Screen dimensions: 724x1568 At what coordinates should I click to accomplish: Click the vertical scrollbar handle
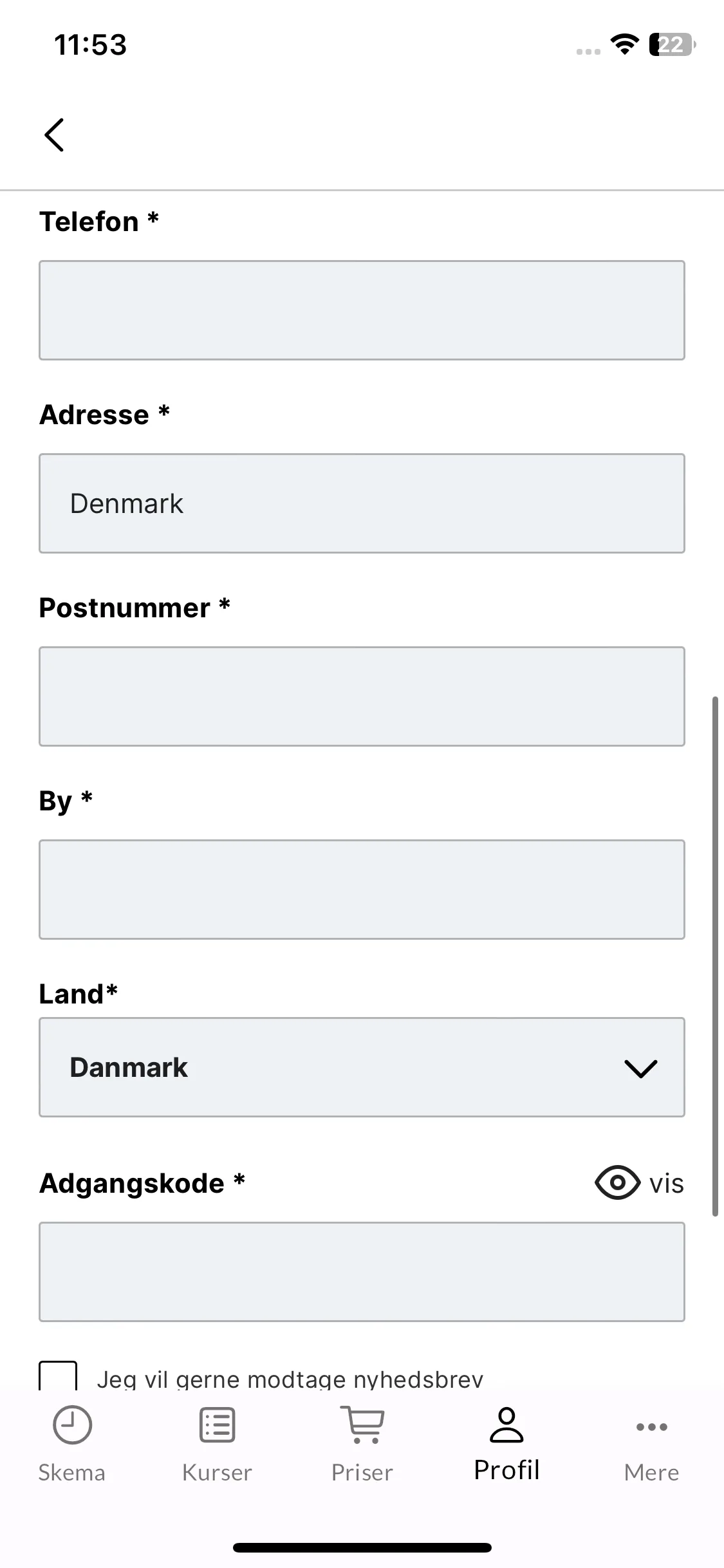click(715, 956)
